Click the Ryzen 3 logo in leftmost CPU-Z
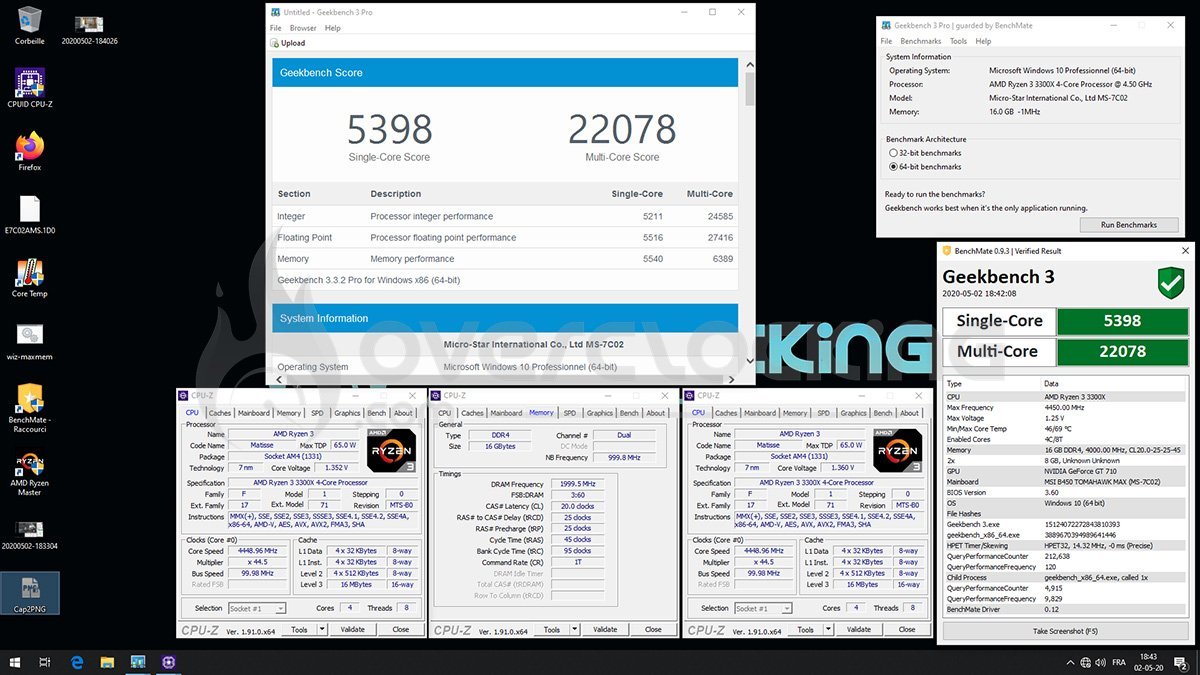This screenshot has width=1200, height=675. (x=392, y=449)
